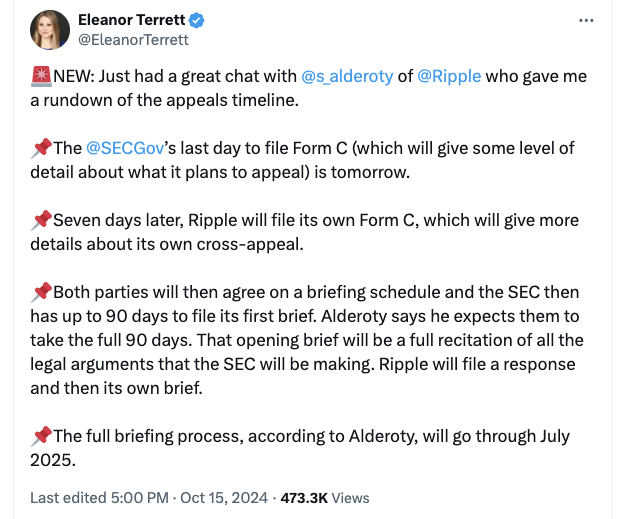This screenshot has width=624, height=519.
Task: Click the Oct 15, 2024 date link
Action: (224, 498)
